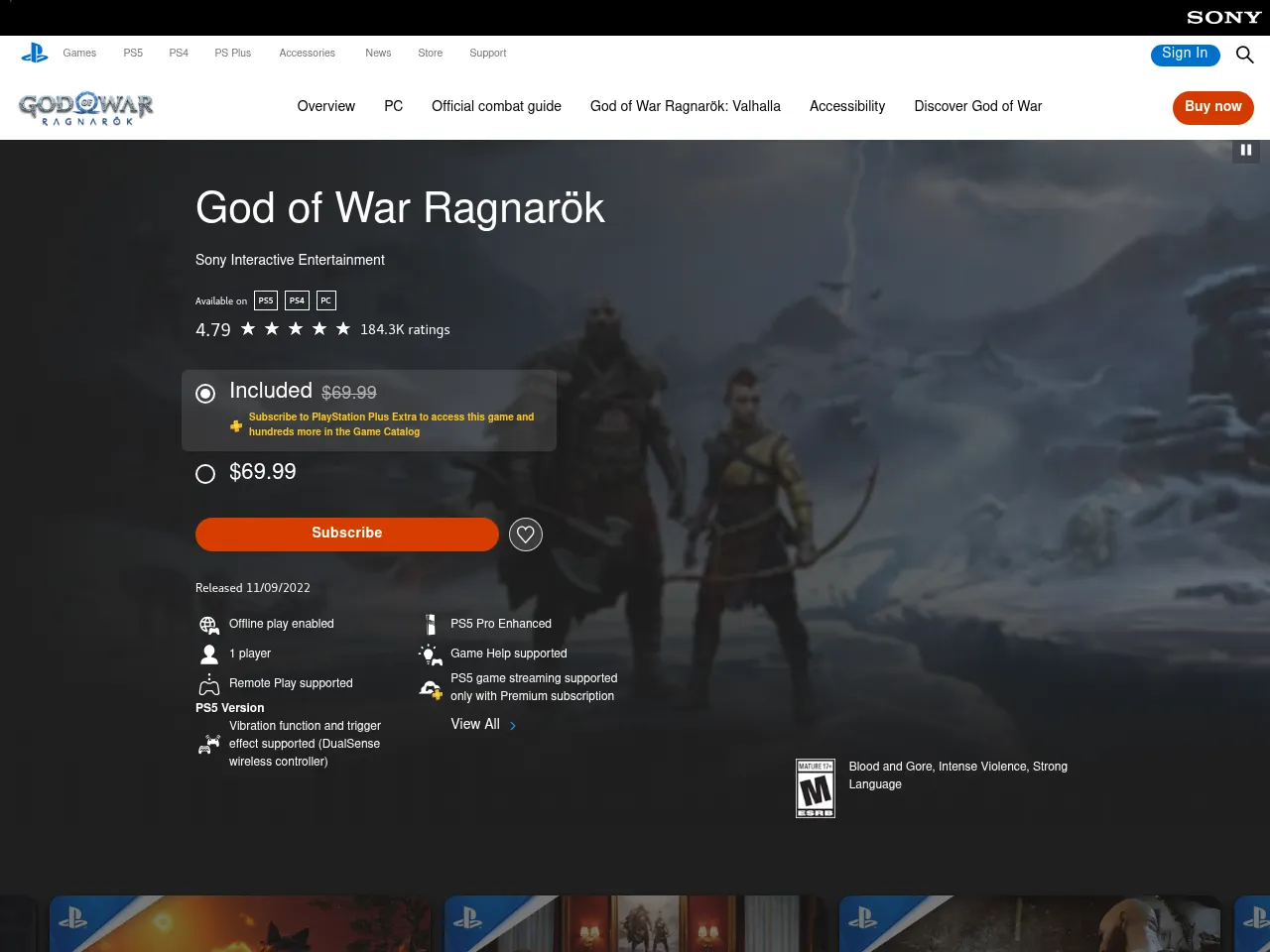The width and height of the screenshot is (1270, 952).
Task: Switch to the PC tab
Action: click(393, 106)
